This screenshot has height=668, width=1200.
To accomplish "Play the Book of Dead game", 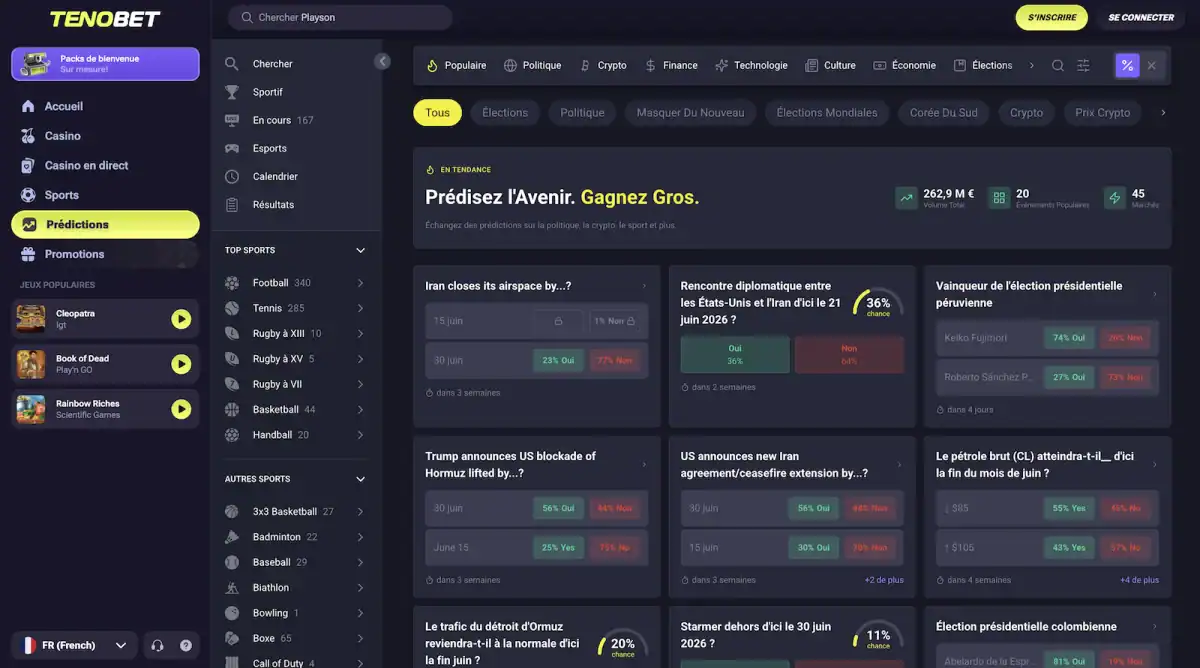I will tap(181, 364).
